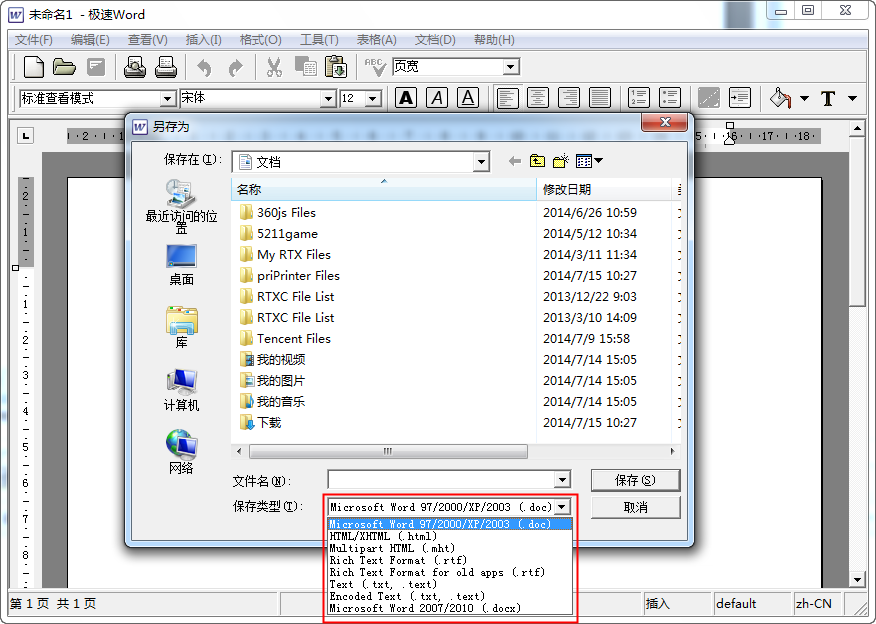Screen dimensions: 876x624
Task: Click the ruler tab-stop selector box
Action: pyautogui.click(x=26, y=136)
